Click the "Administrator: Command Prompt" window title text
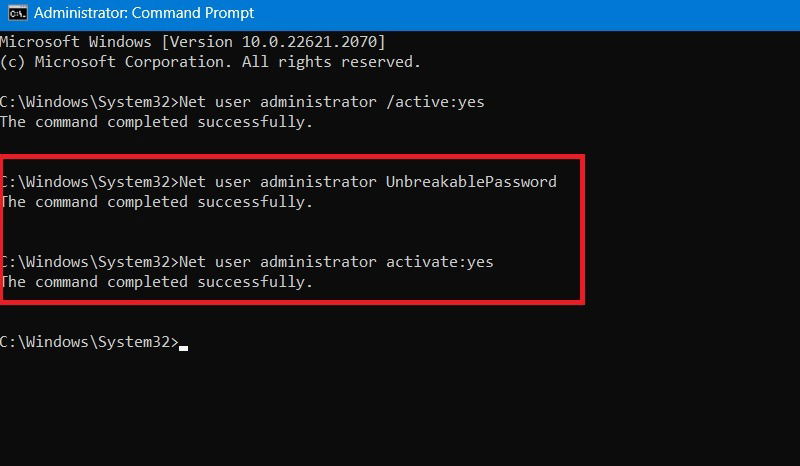800x466 pixels. pyautogui.click(x=144, y=13)
